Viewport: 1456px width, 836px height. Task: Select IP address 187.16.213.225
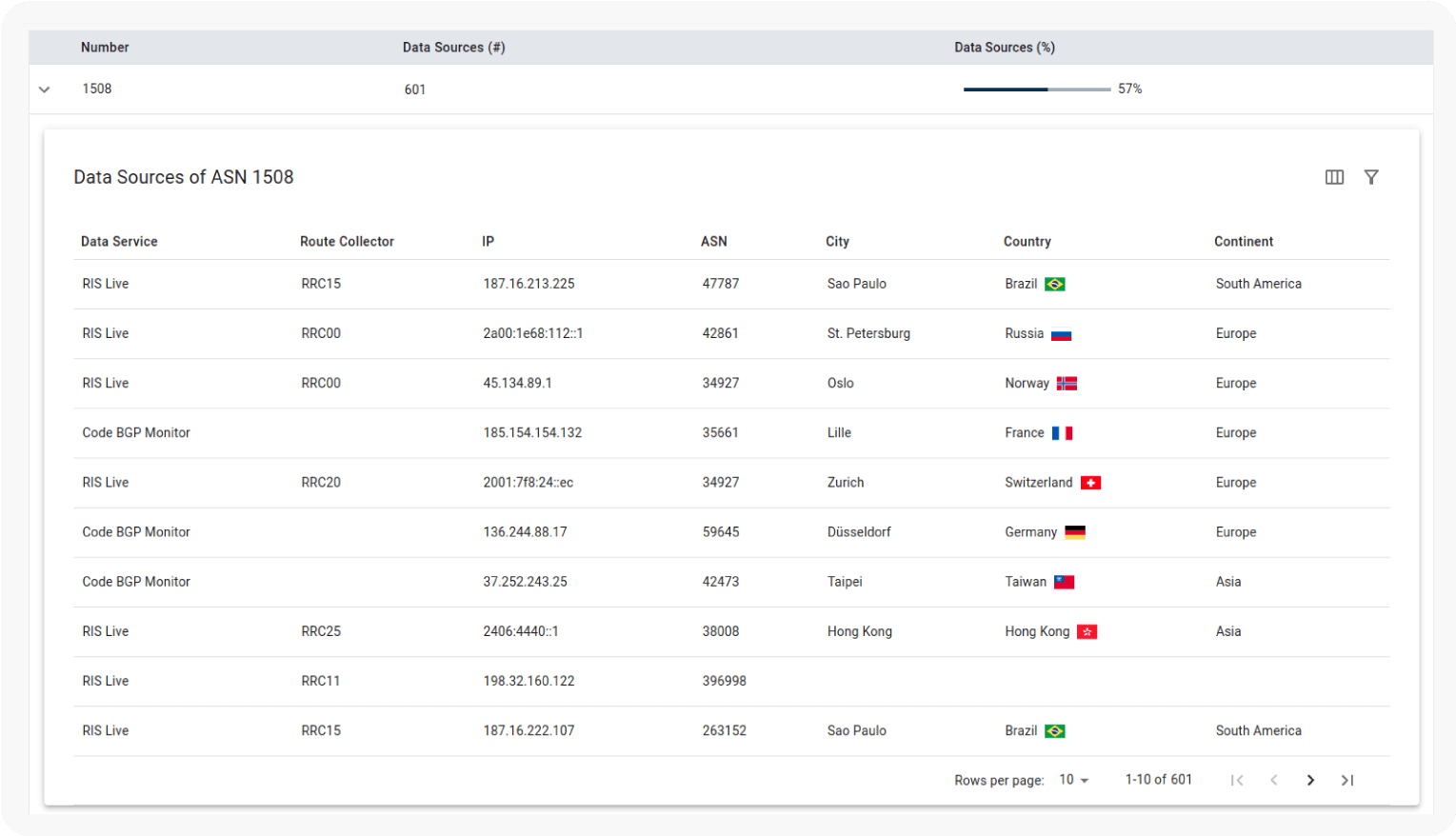coord(529,284)
